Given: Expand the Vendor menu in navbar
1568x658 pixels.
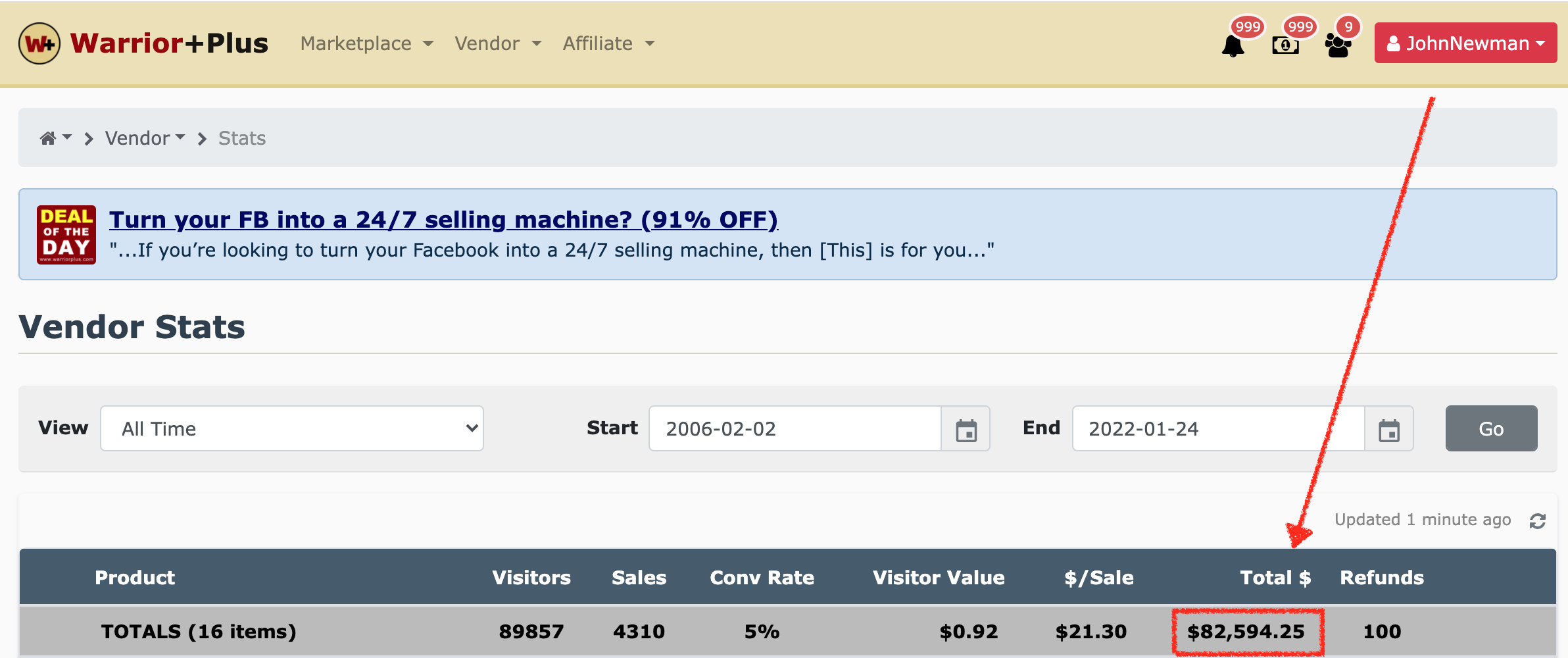Looking at the screenshot, I should 498,43.
